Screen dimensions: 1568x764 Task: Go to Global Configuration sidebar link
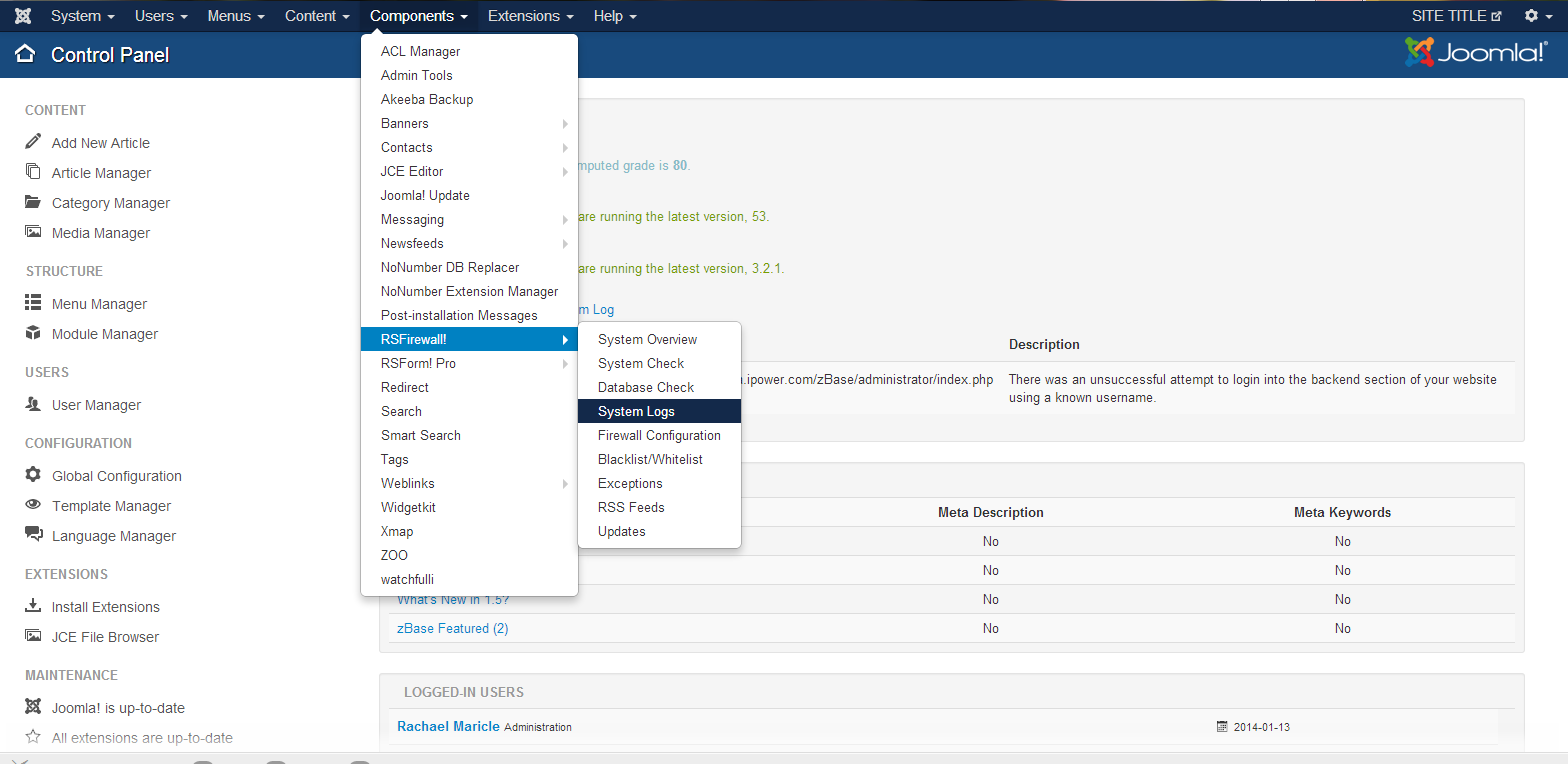click(x=117, y=476)
